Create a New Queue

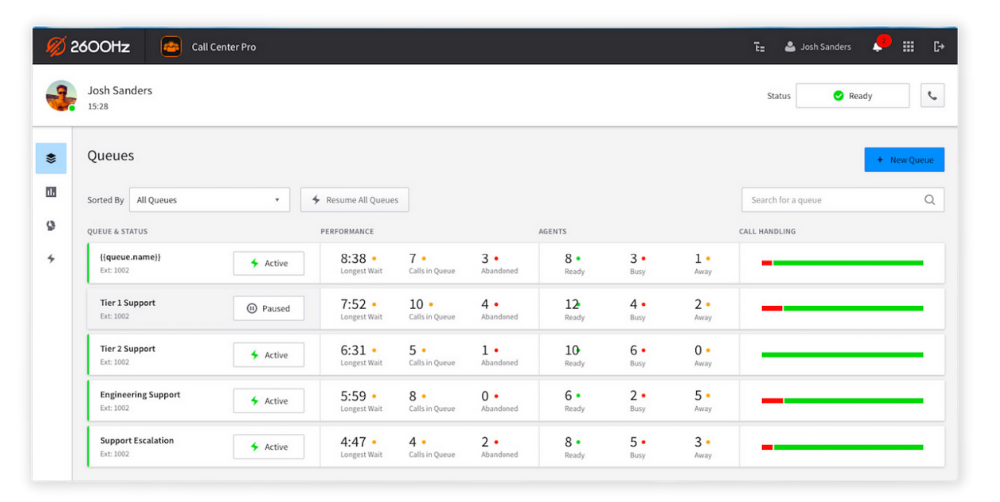904,159
